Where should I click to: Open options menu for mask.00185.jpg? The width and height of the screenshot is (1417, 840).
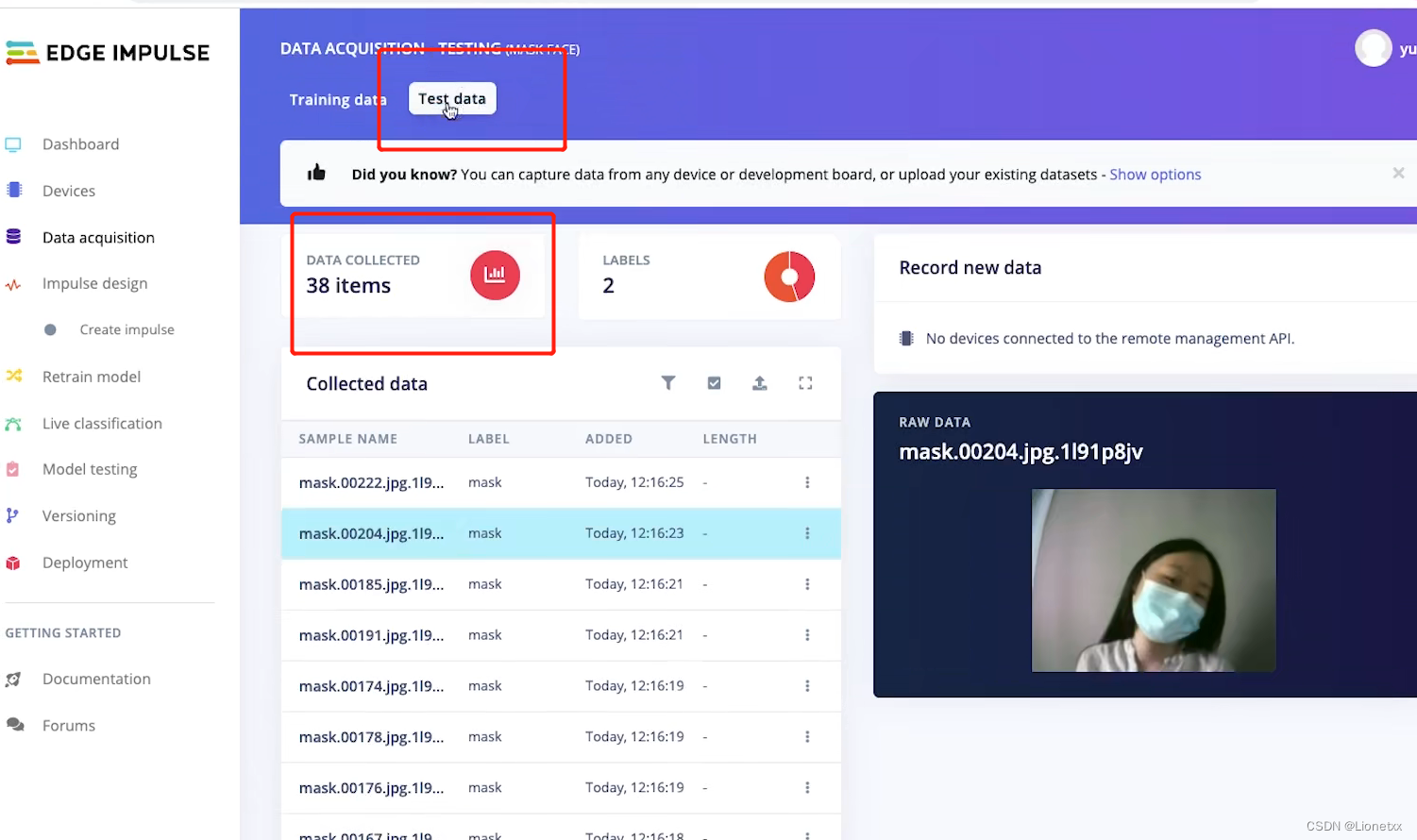tap(807, 584)
